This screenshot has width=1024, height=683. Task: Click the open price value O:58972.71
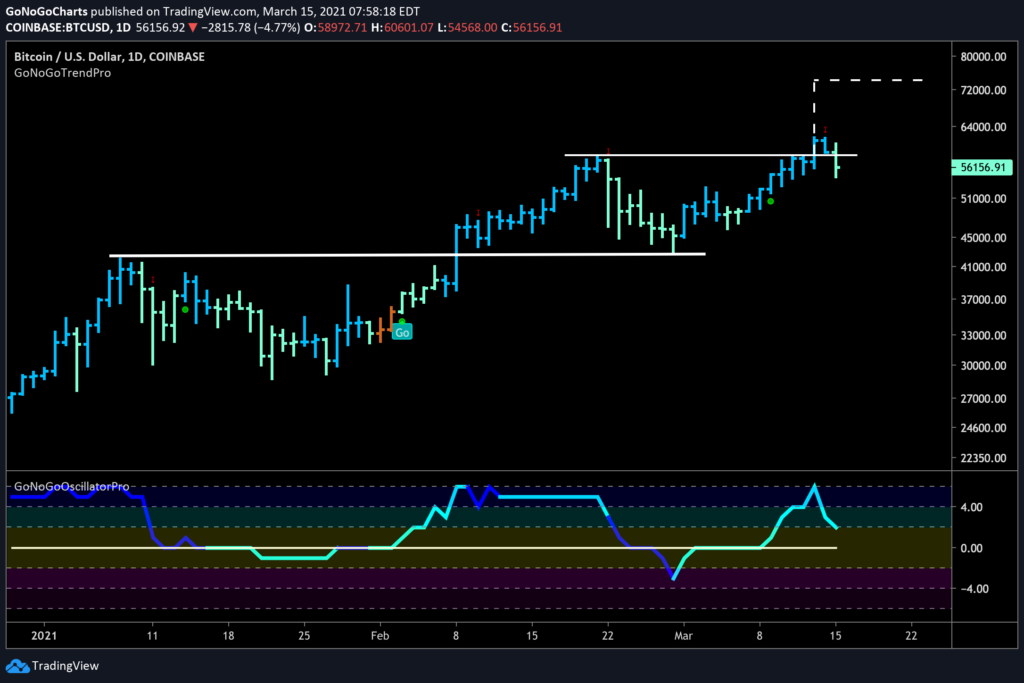[336, 27]
